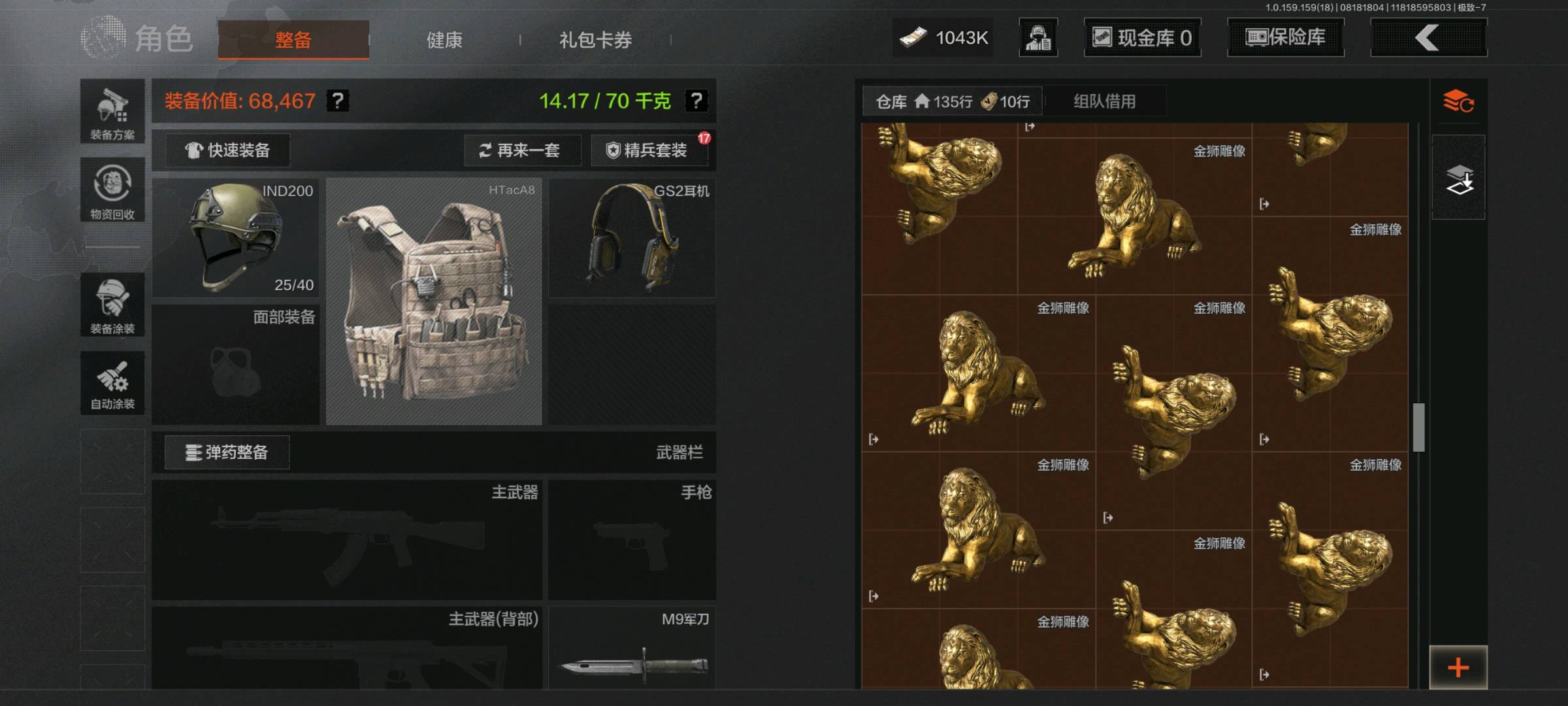Image resolution: width=1568 pixels, height=706 pixels.
Task: Open the 物资回收 recycle icon
Action: click(112, 190)
